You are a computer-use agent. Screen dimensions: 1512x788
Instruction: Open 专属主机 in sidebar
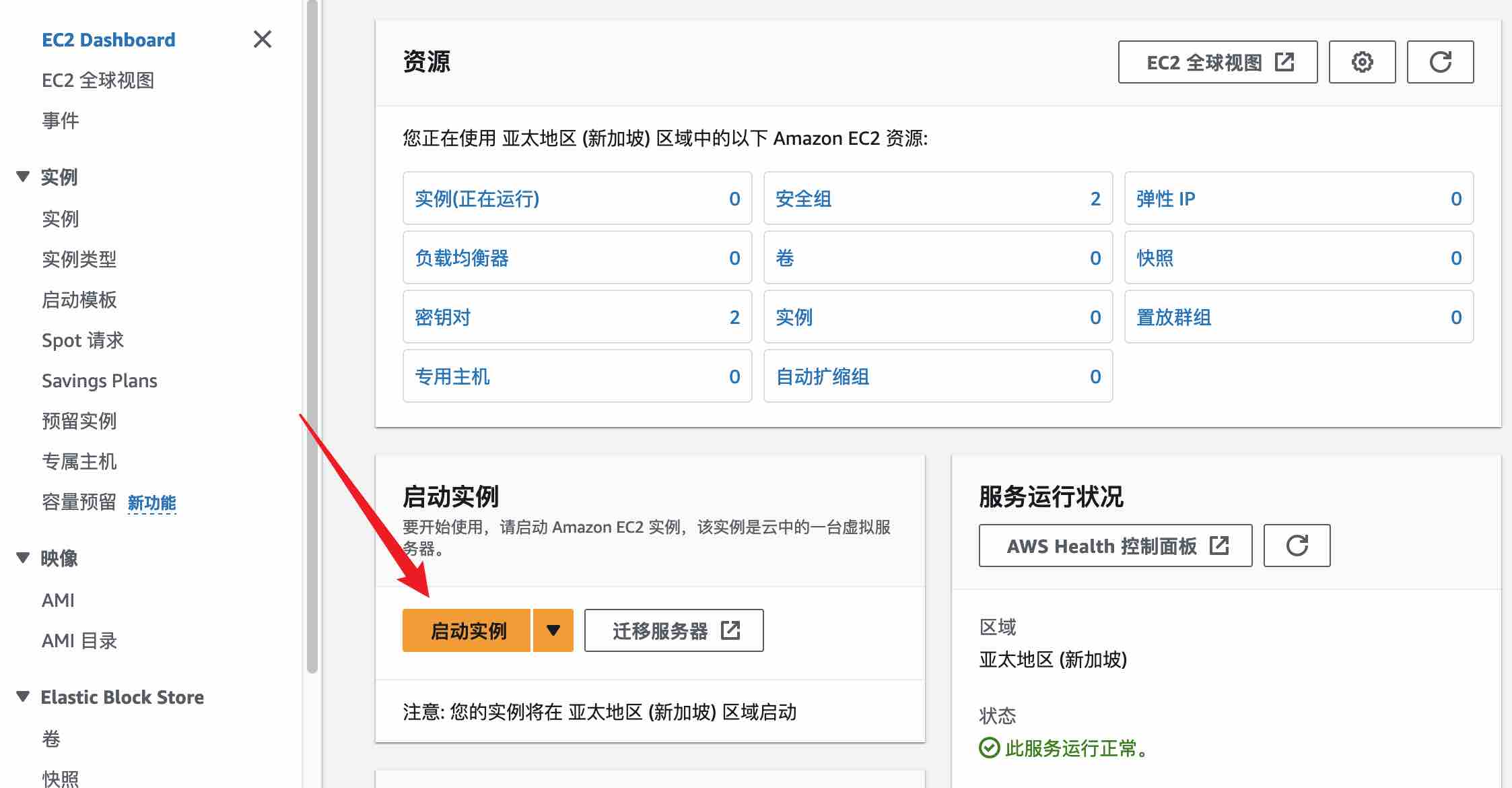[x=79, y=461]
